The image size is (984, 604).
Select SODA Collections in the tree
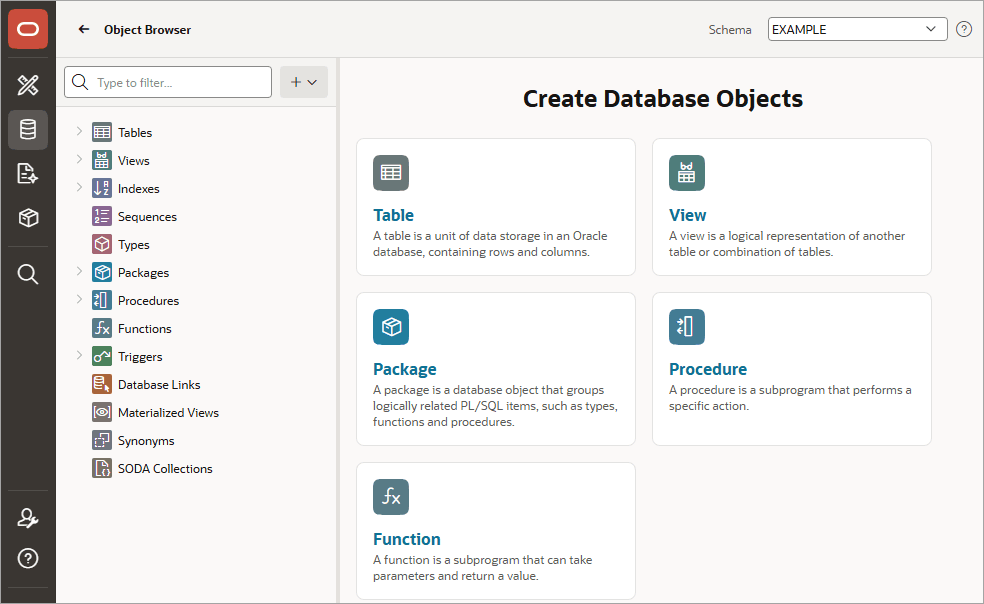tap(165, 468)
